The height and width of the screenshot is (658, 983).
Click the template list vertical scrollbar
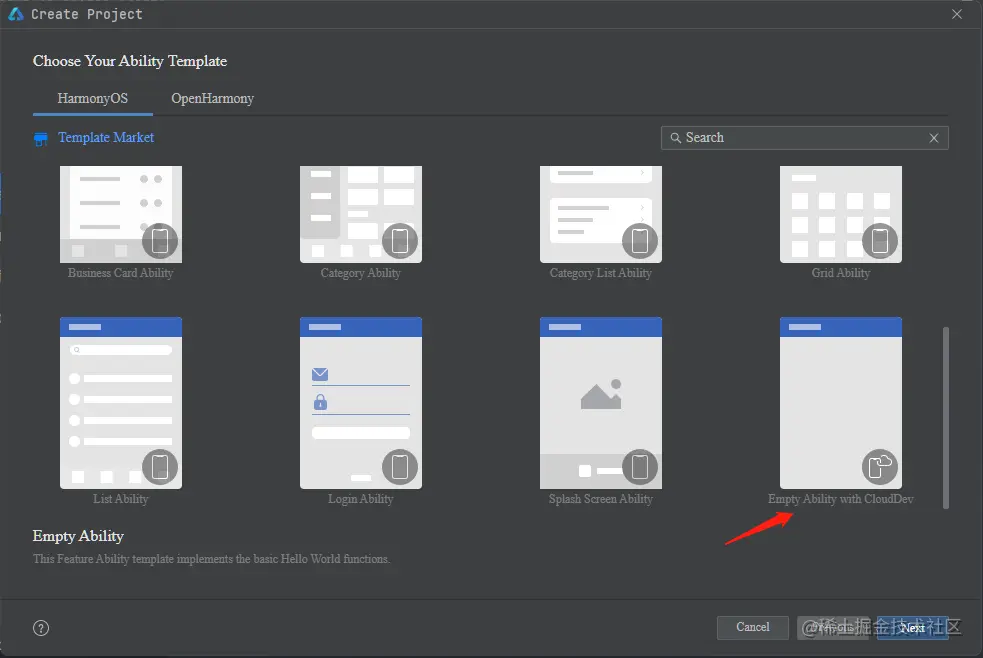945,417
